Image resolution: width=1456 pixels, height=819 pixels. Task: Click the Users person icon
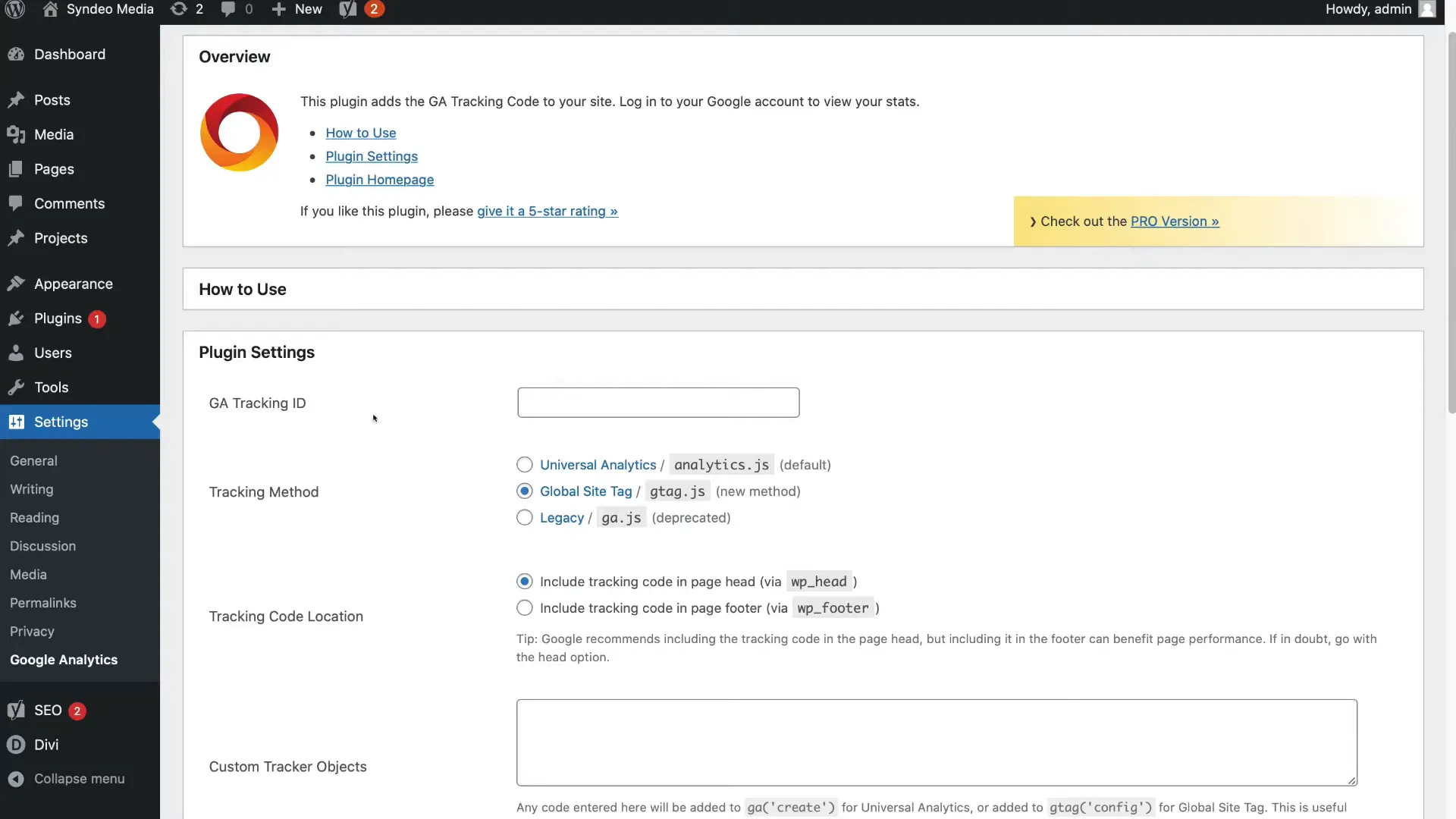16,353
